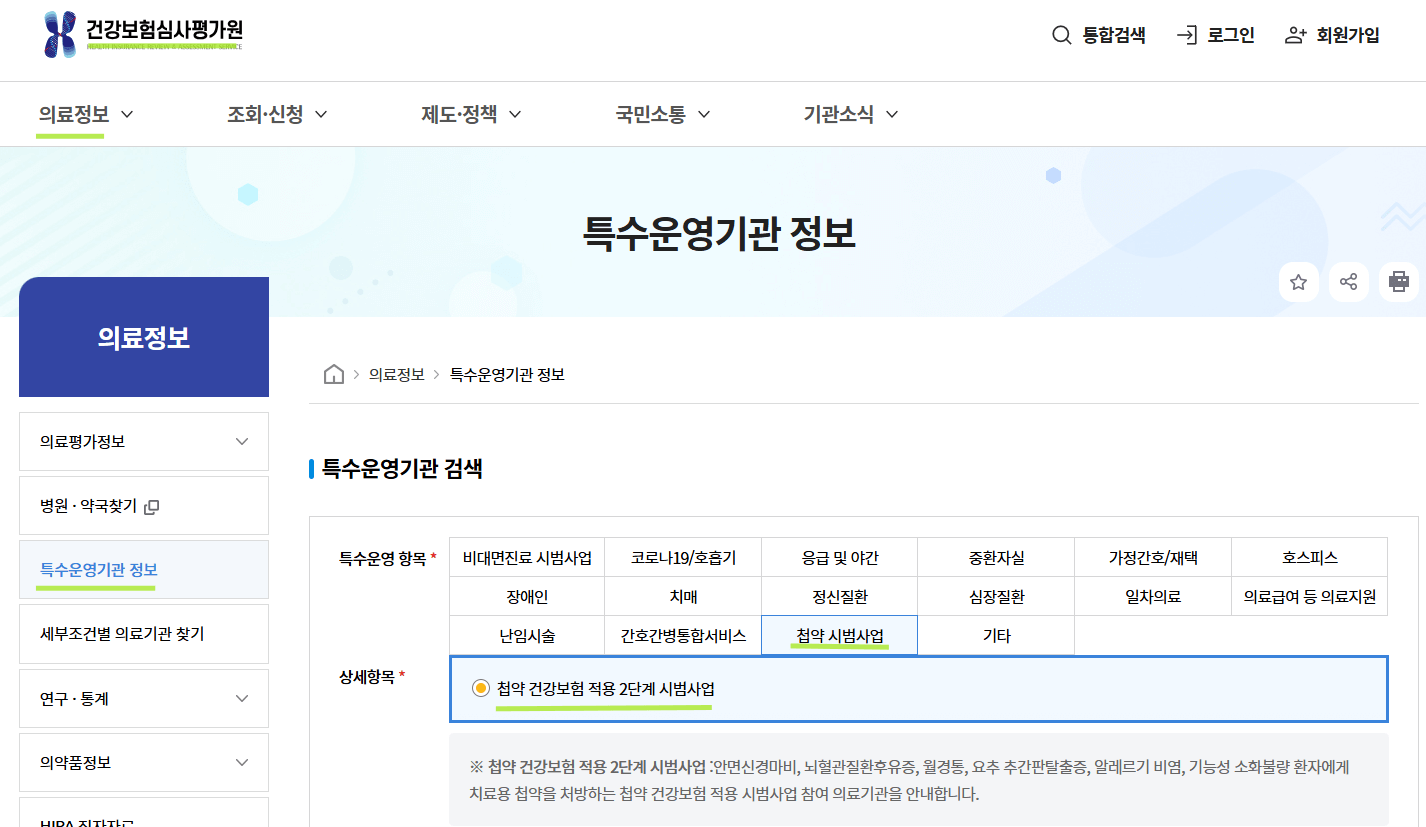Screen dimensions: 1426x827
Task: Expand the 연구·통계 sidebar section
Action: pyautogui.click(x=143, y=698)
